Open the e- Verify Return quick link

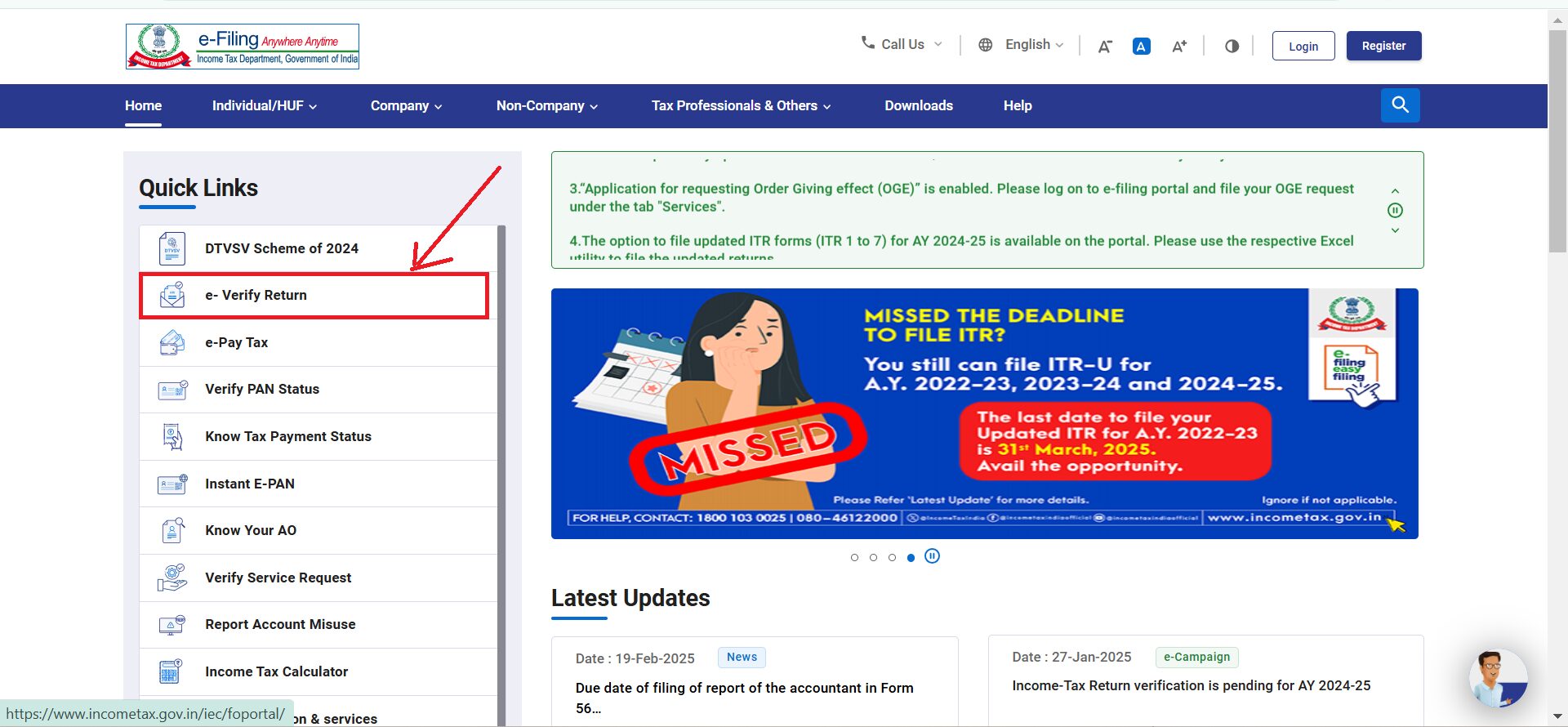256,295
